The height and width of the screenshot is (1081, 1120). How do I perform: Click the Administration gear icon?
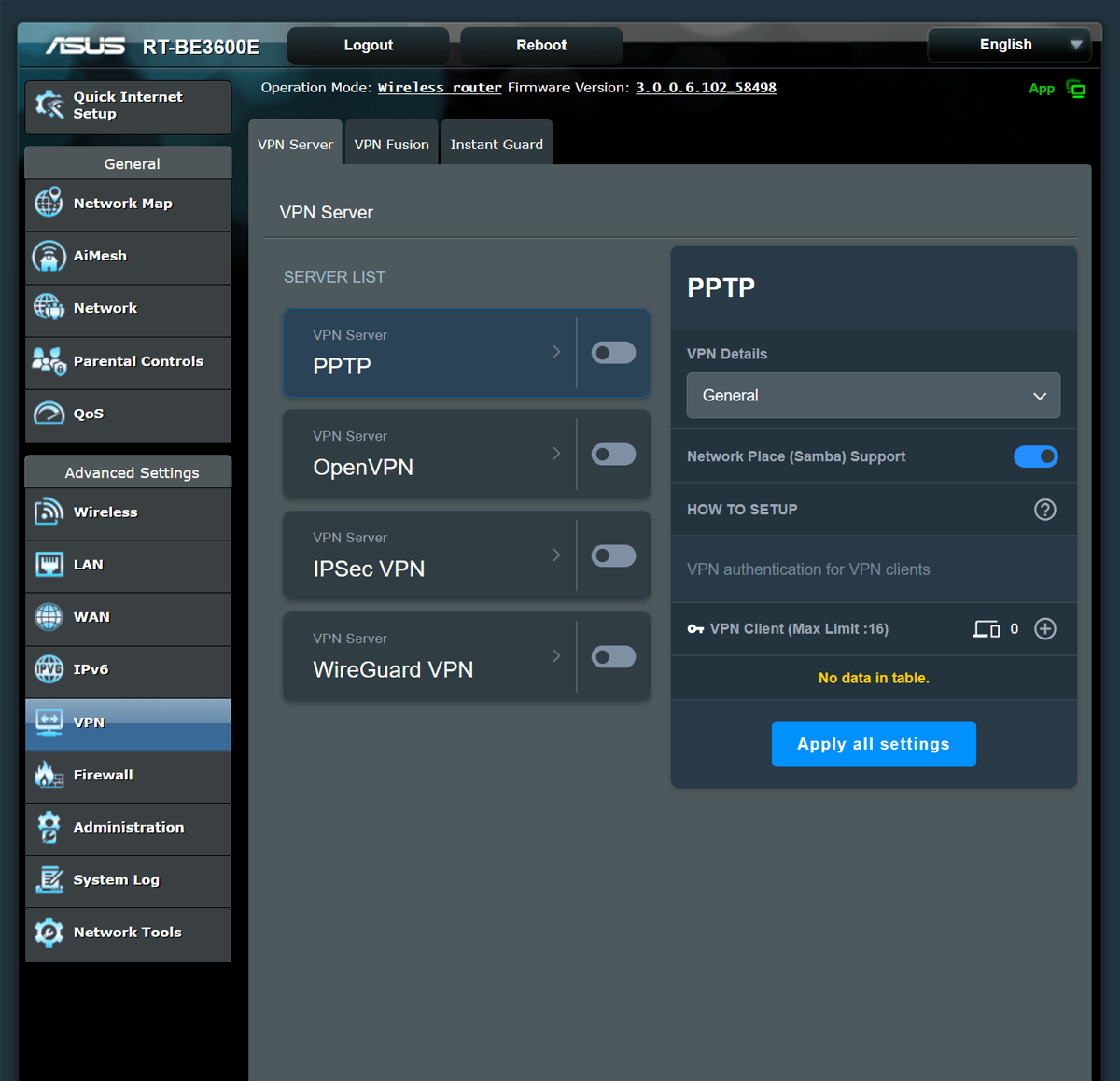(49, 827)
